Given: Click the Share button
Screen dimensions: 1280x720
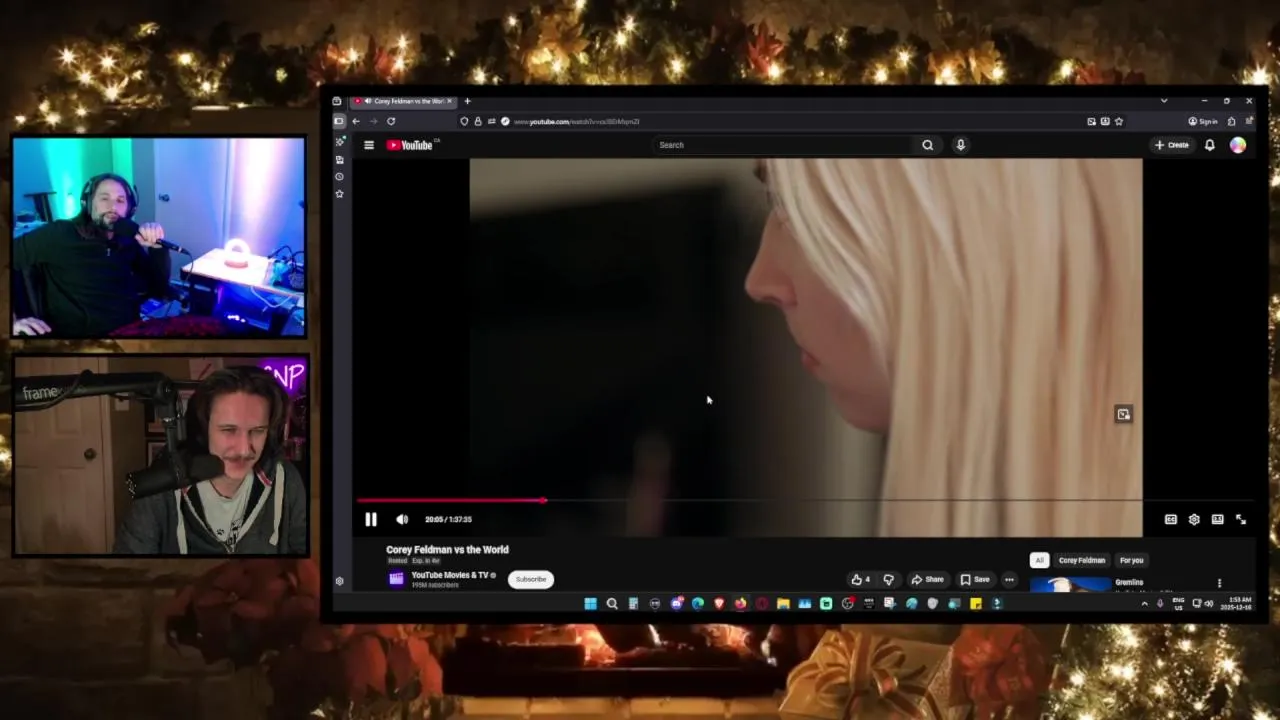Looking at the screenshot, I should pyautogui.click(x=927, y=579).
